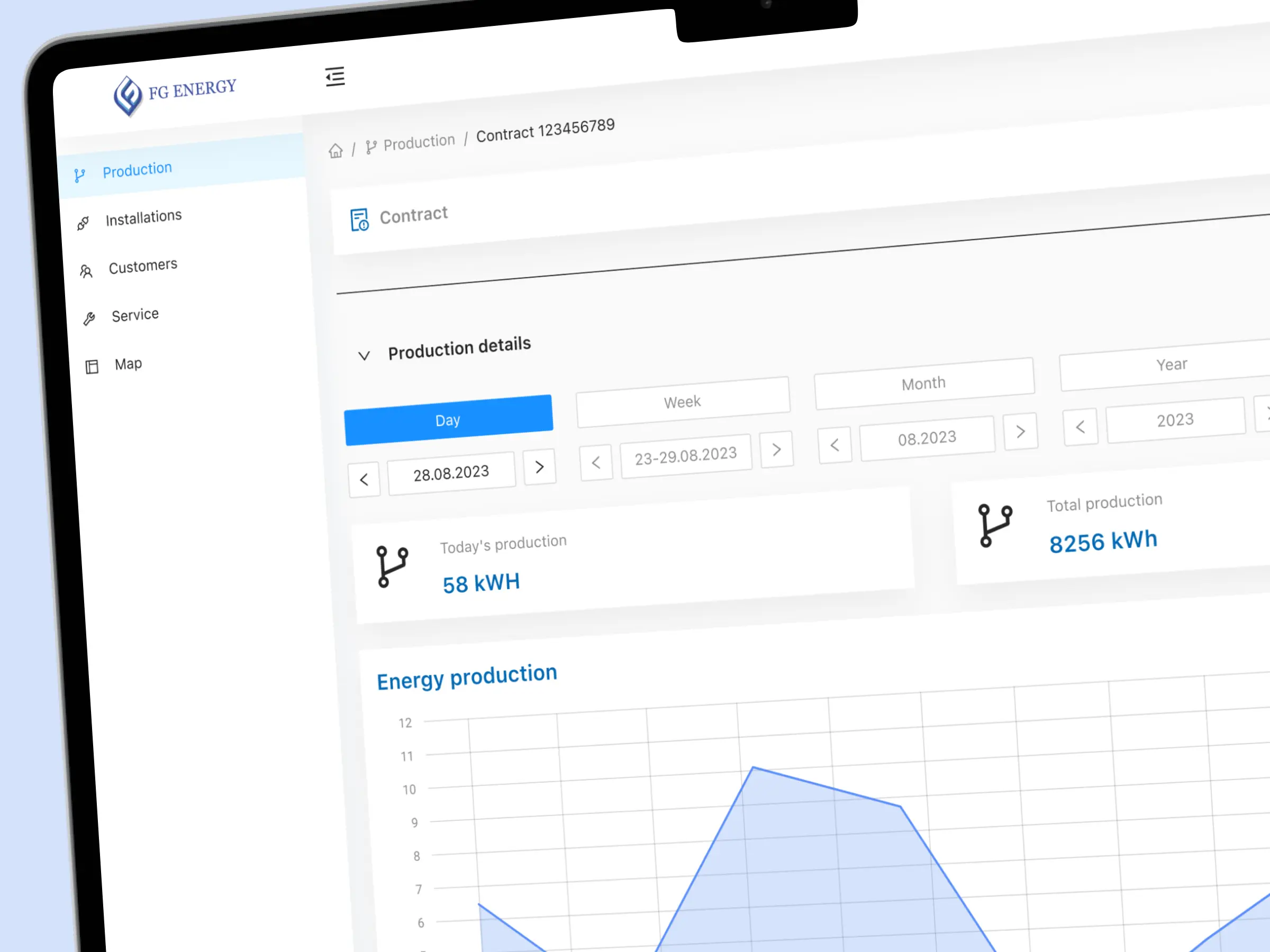Screen dimensions: 1270x952
Task: Select the Week period button
Action: [683, 401]
